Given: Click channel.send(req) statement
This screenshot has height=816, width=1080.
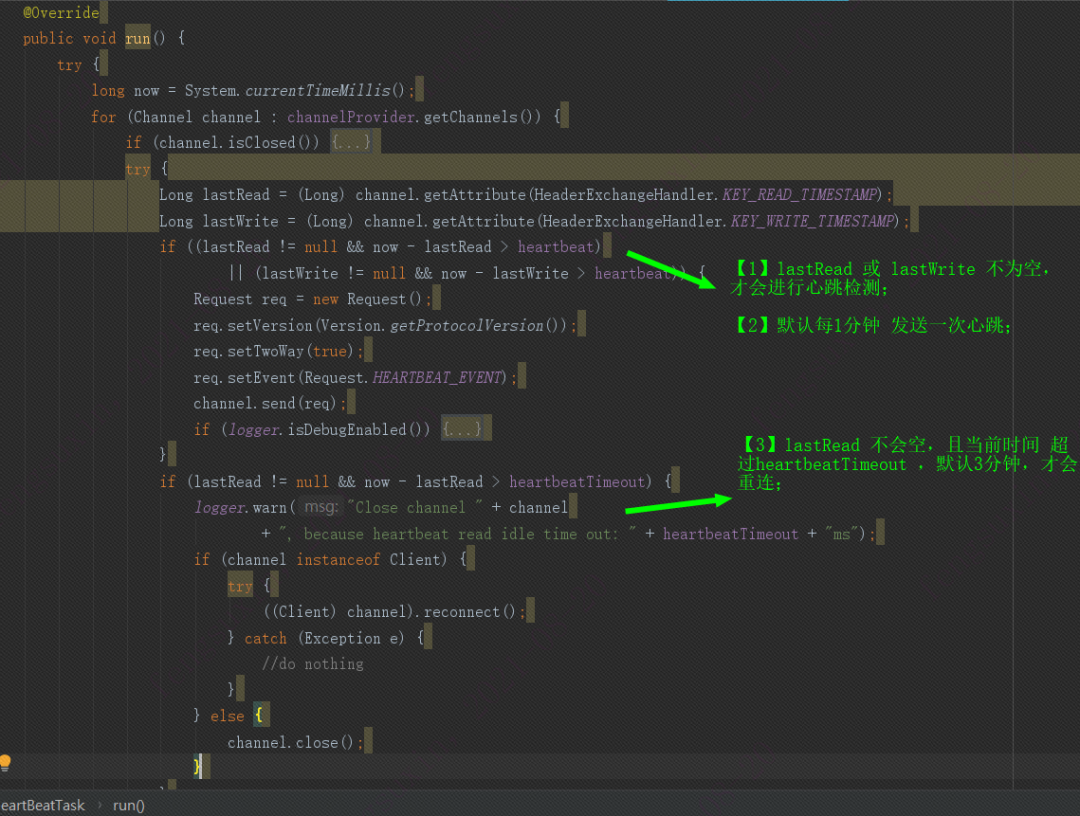Looking at the screenshot, I should (x=269, y=404).
